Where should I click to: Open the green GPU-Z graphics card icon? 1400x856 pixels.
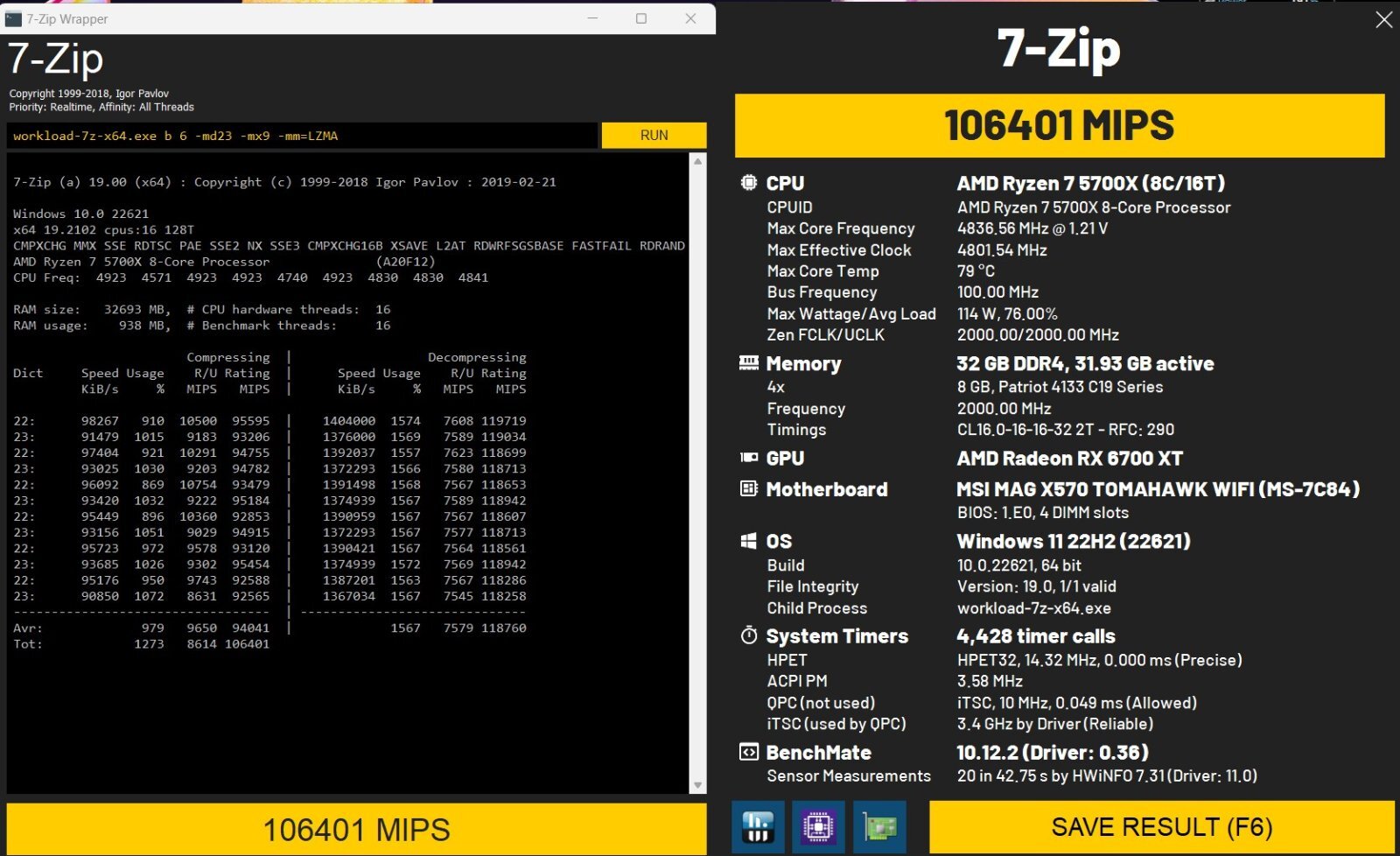(879, 826)
